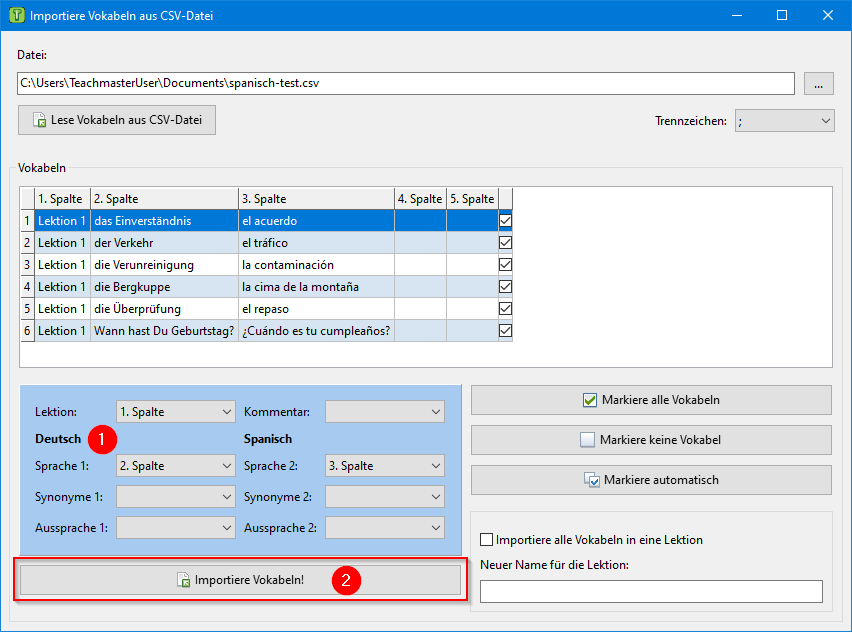
Task: Click the 'Neuer Name für die Lektion' text field
Action: coord(651,591)
